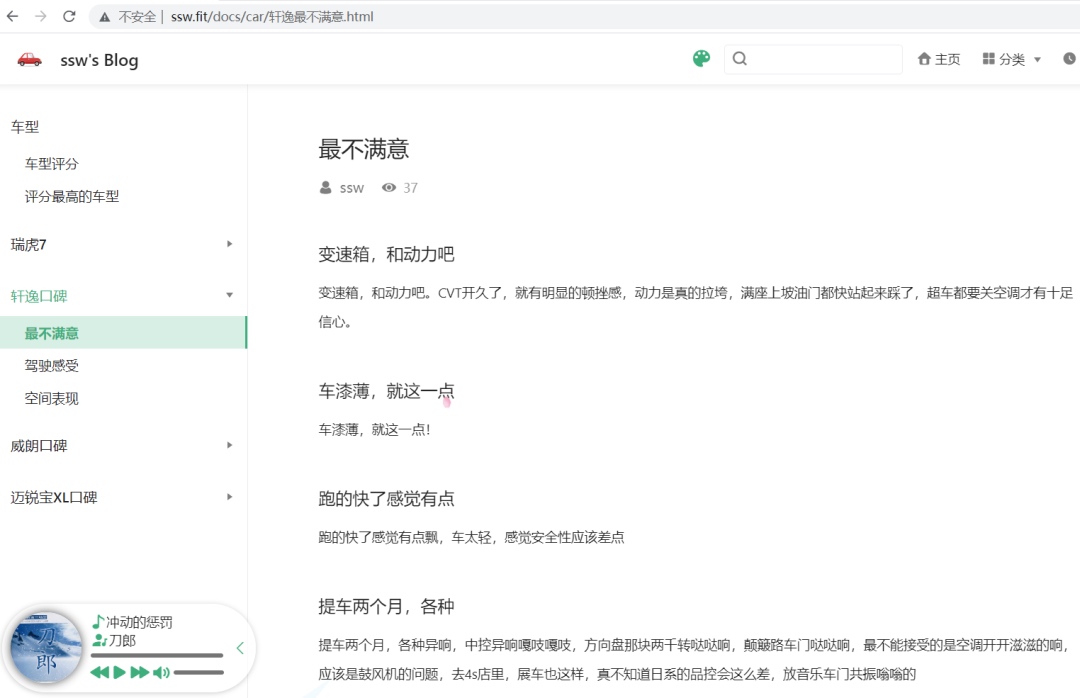This screenshot has width=1080, height=698.
Task: Reload the page in the browser
Action: [69, 17]
